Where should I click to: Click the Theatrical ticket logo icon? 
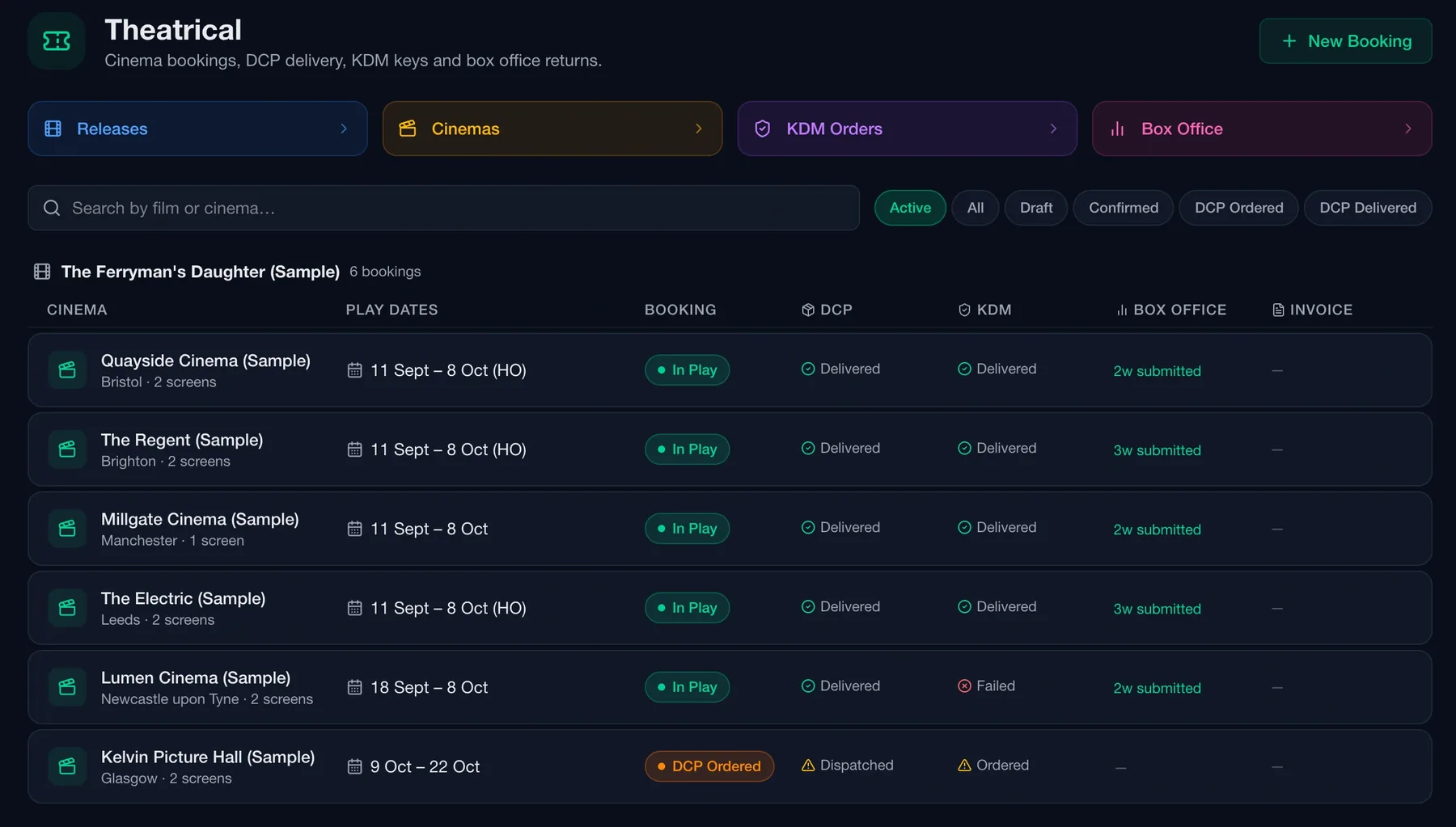(x=57, y=41)
